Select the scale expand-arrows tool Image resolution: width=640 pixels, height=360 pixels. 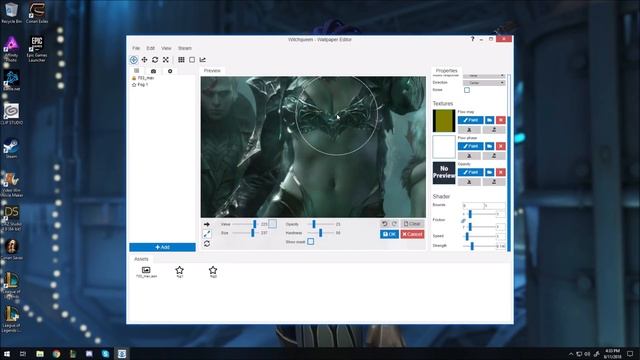coord(166,60)
